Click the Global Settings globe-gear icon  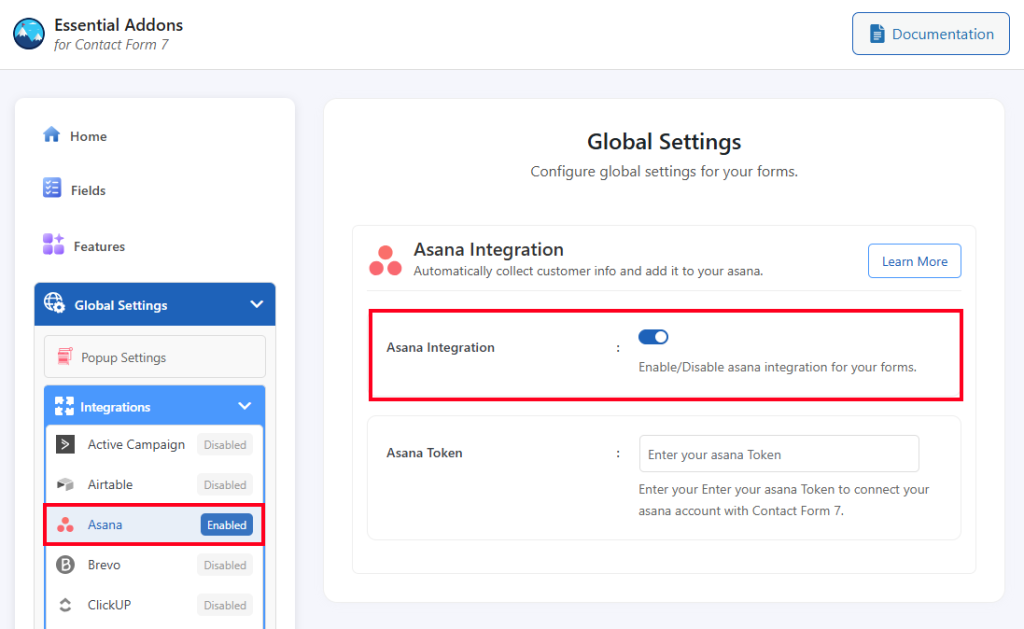[55, 303]
